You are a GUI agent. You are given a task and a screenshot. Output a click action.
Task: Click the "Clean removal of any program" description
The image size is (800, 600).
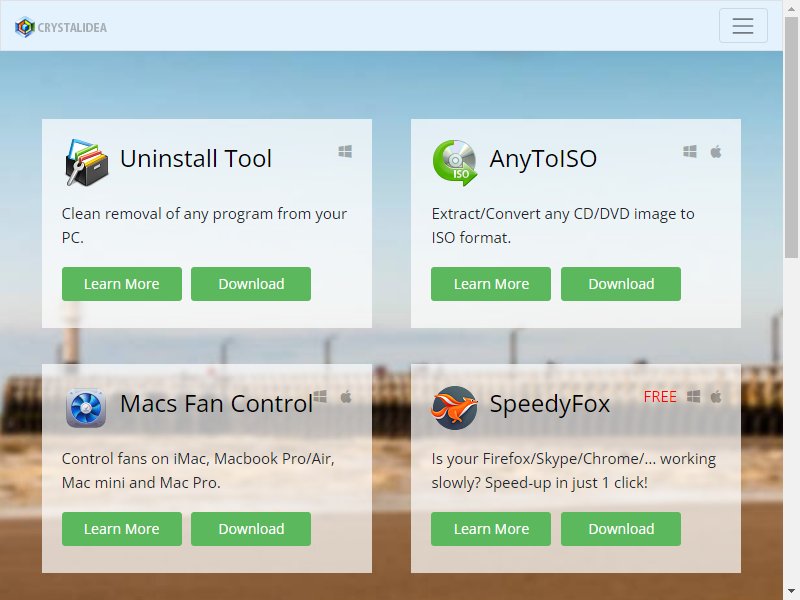pyautogui.click(x=204, y=226)
